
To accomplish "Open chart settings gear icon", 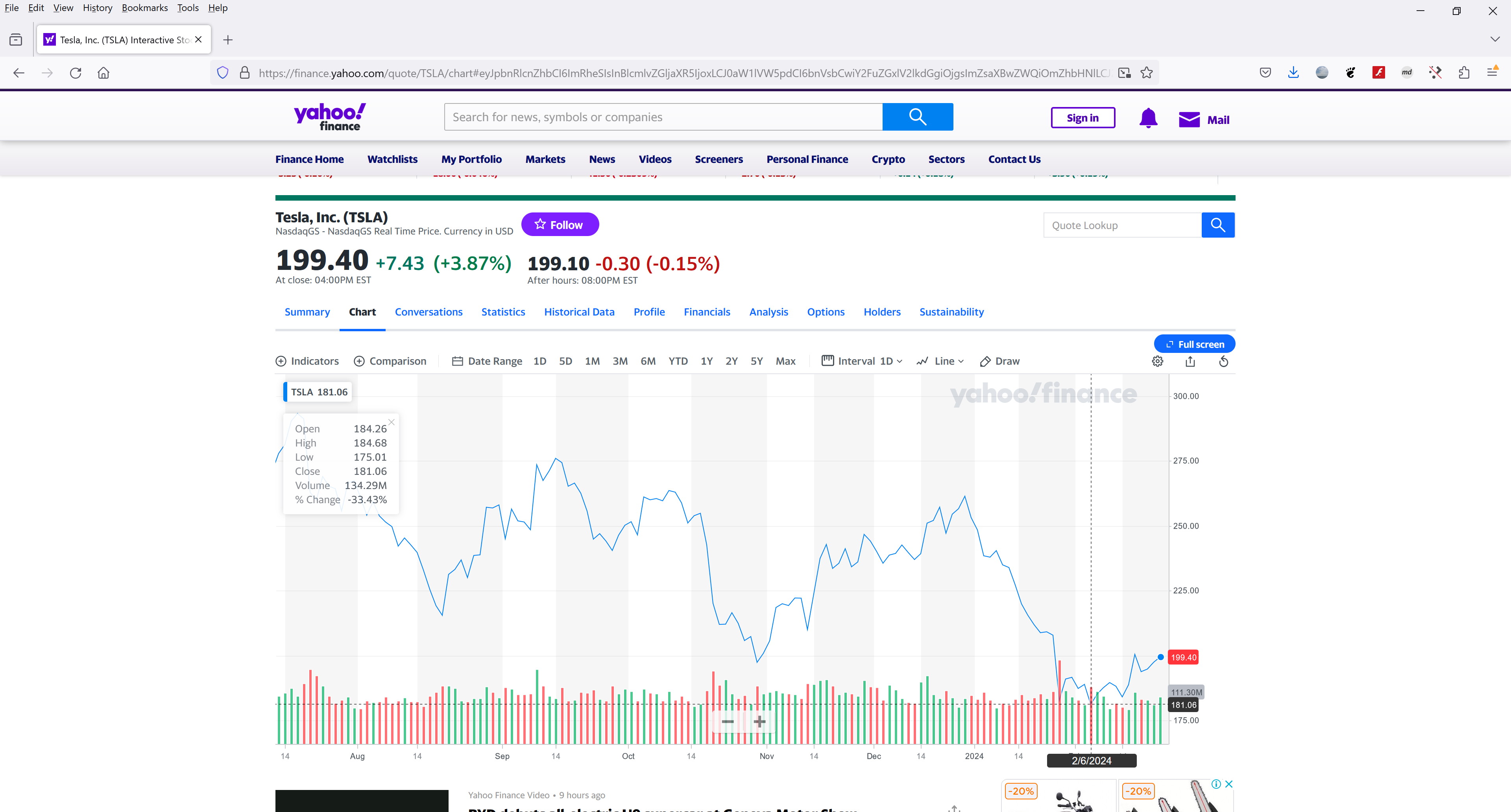I will 1157,361.
